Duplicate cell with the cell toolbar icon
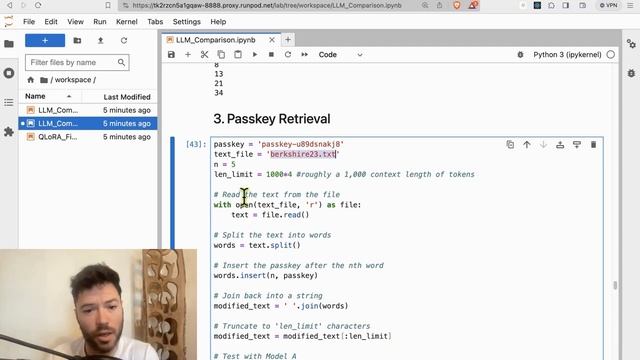The image size is (640, 360). [510, 144]
